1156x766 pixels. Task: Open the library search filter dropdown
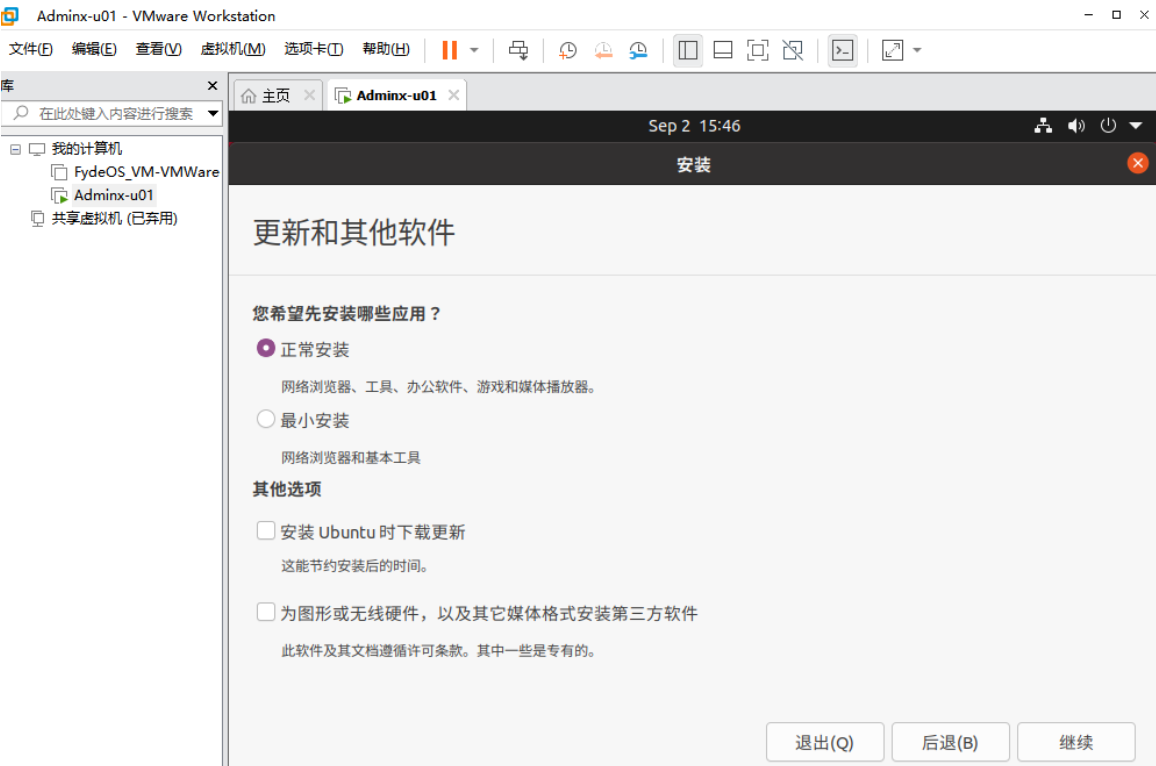213,114
